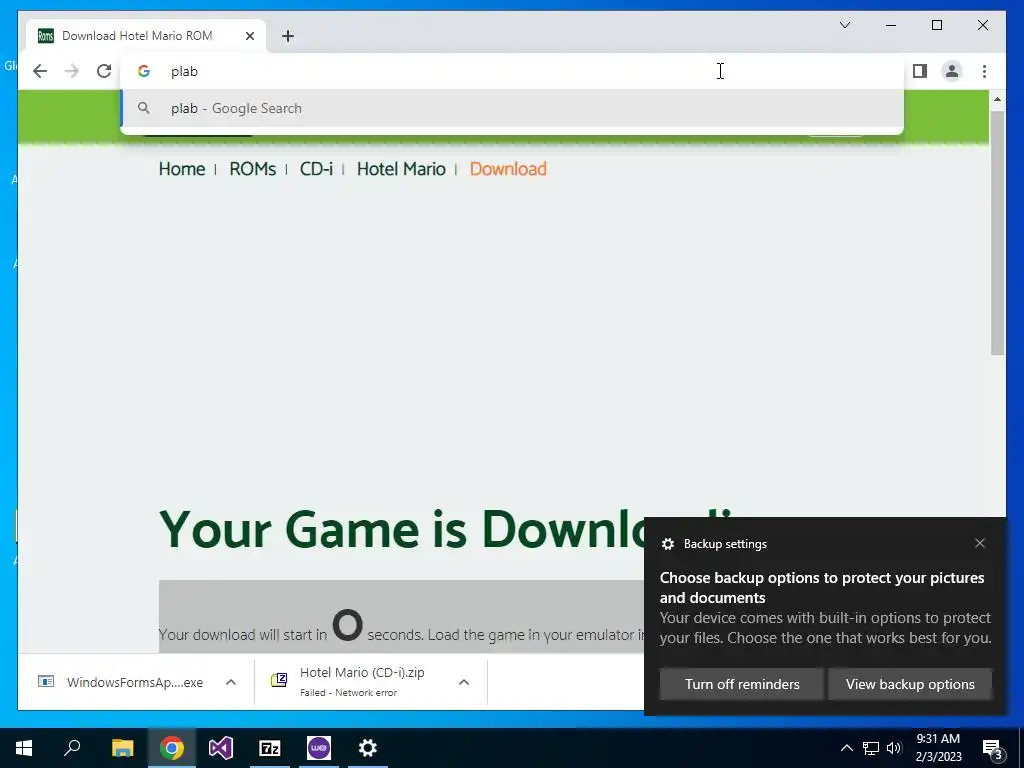Open Settings gear on the taskbar
The height and width of the screenshot is (768, 1024).
pos(368,748)
